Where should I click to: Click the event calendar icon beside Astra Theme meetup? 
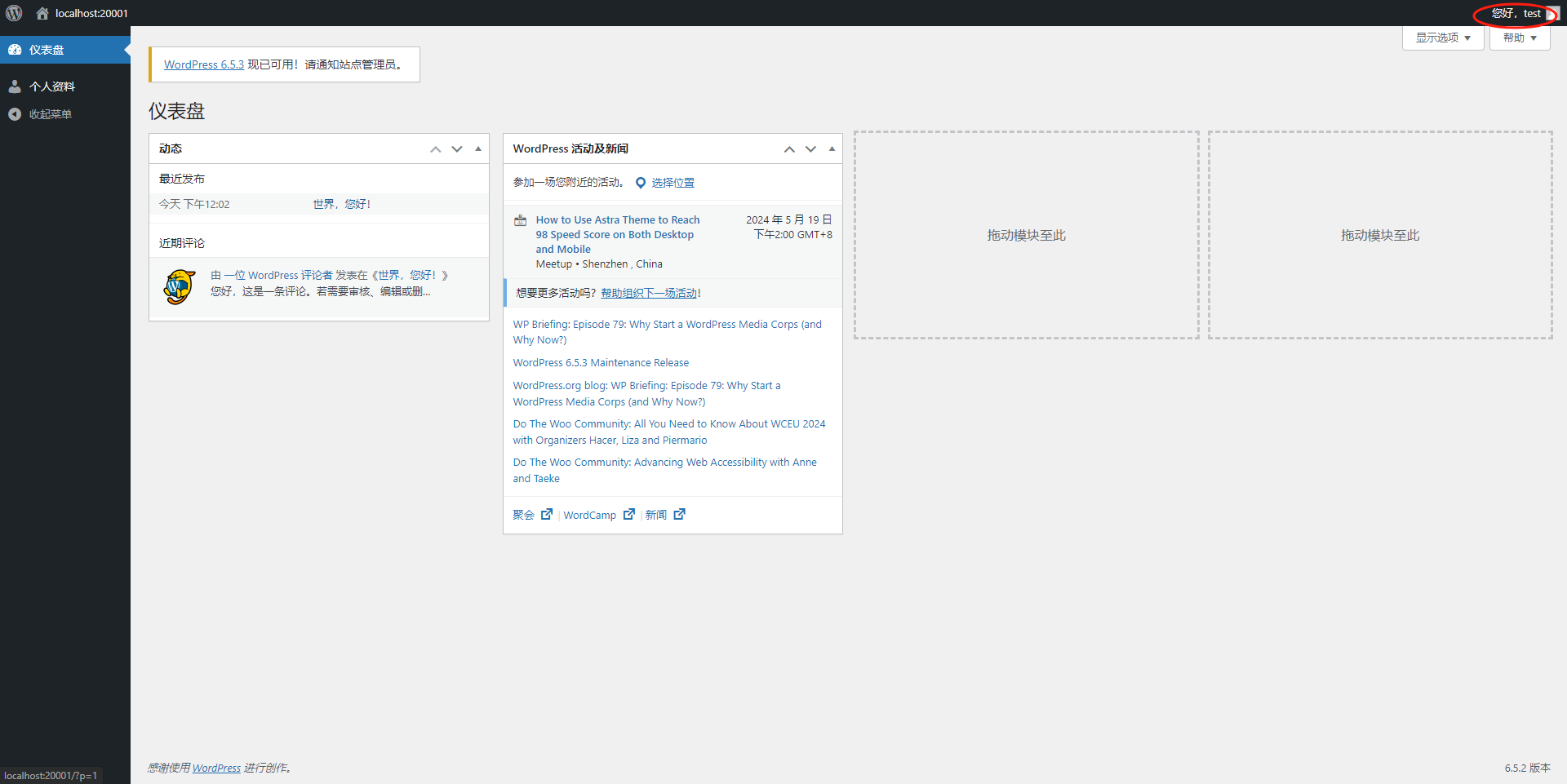(520, 219)
